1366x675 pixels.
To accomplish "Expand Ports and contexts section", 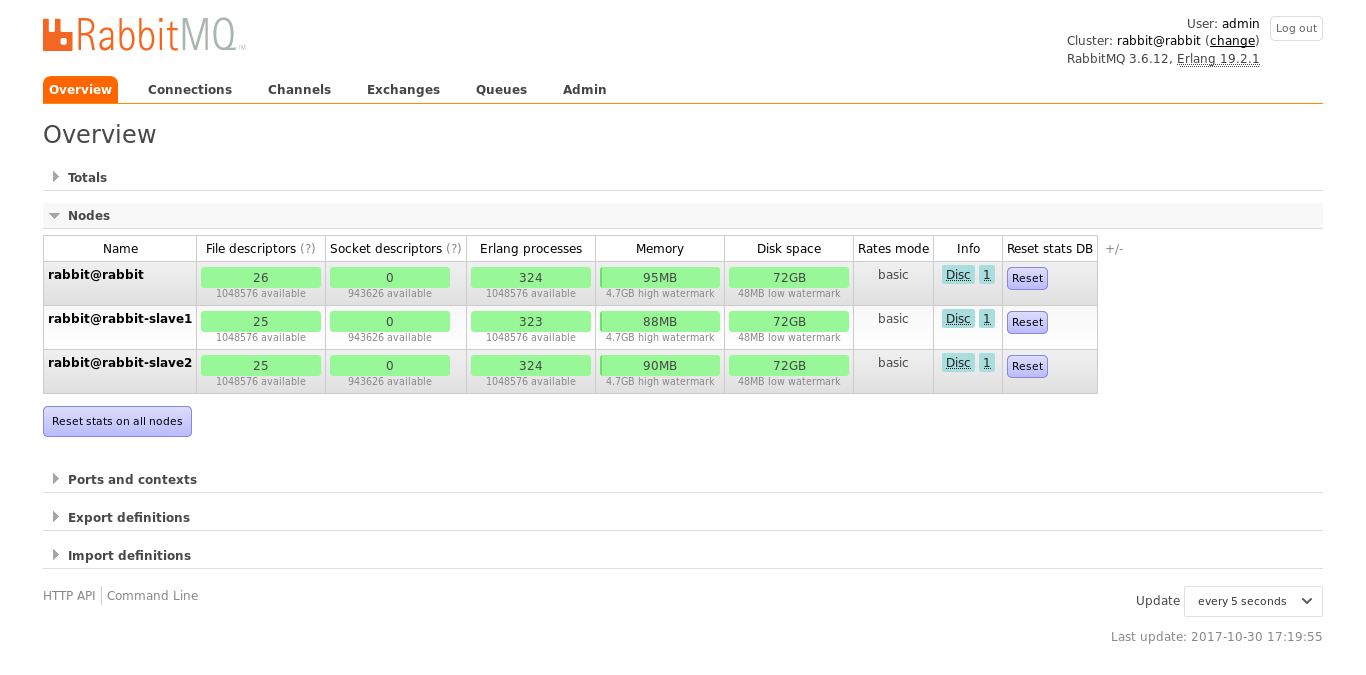I will coord(132,480).
